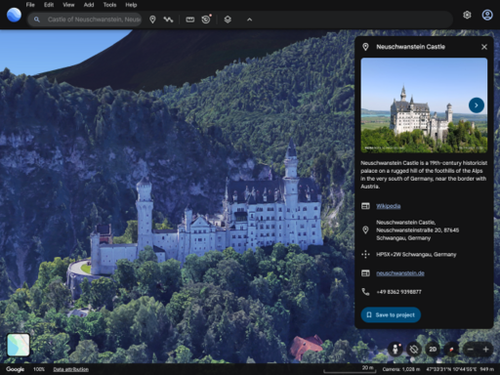Activate the Street View pegman
Image resolution: width=500 pixels, height=375 pixels.
click(x=395, y=349)
